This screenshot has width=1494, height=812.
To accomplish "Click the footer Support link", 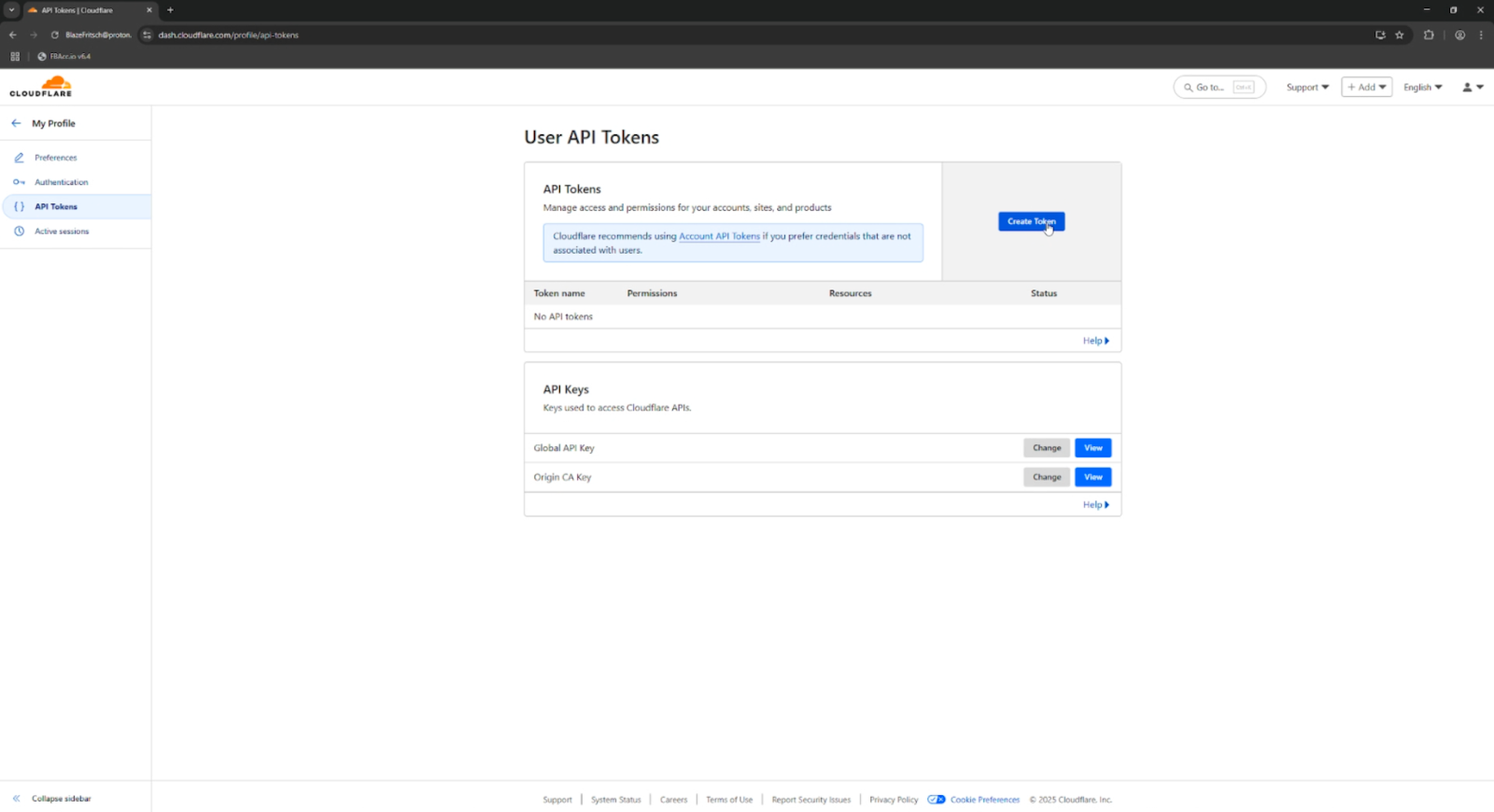I will pos(557,800).
